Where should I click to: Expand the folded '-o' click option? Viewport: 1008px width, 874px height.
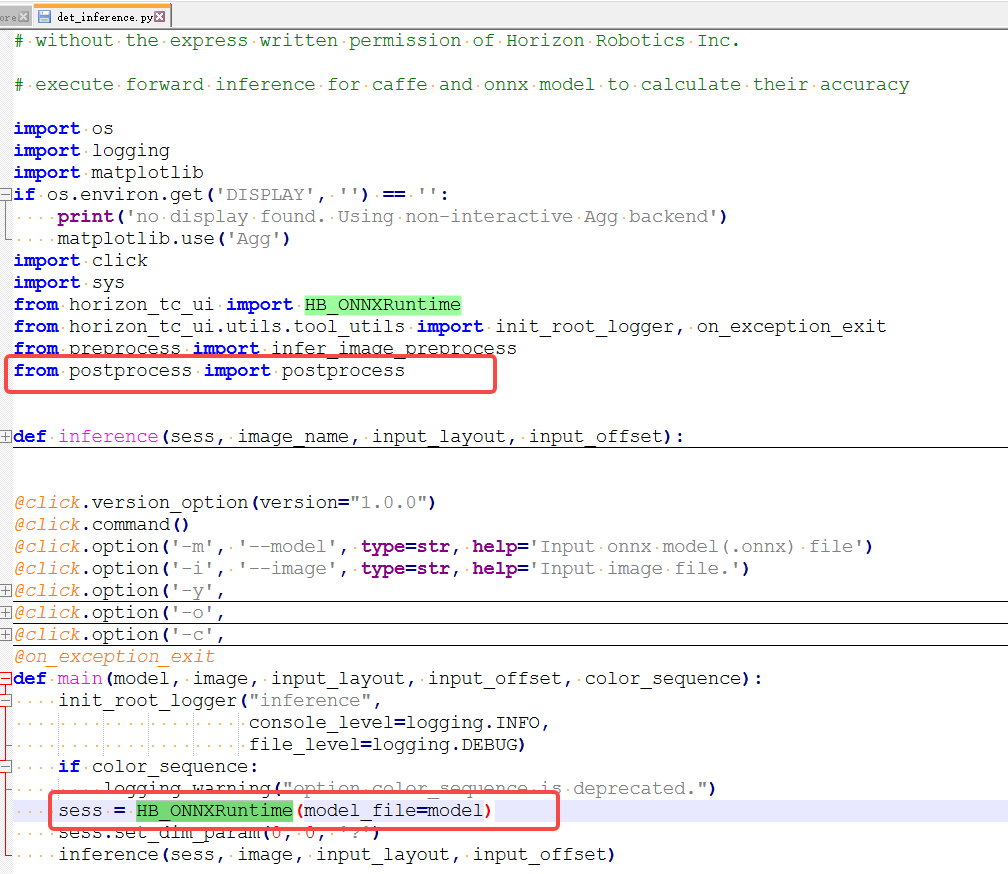(x=6, y=613)
